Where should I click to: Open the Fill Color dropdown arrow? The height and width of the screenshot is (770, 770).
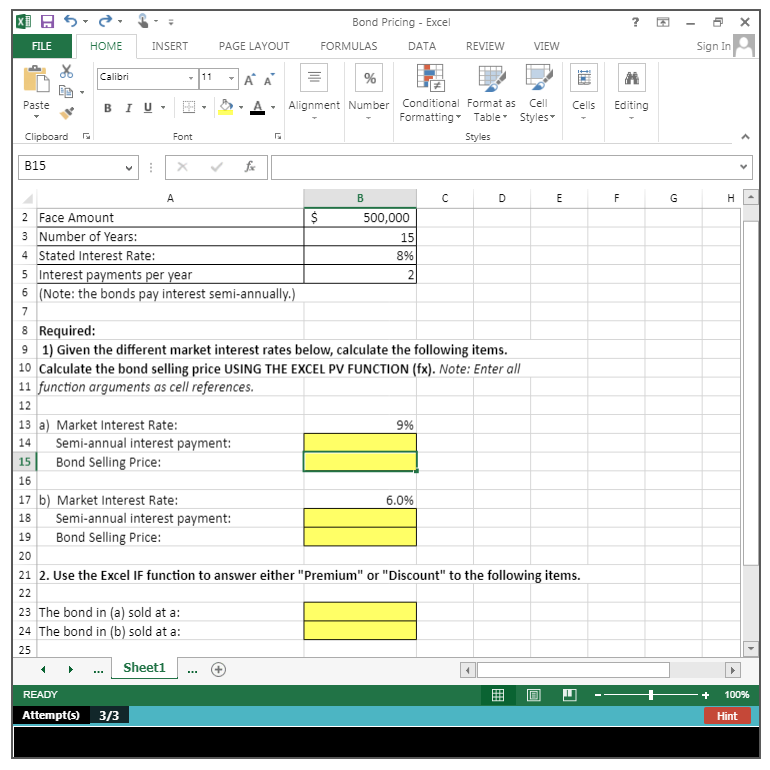pos(241,108)
